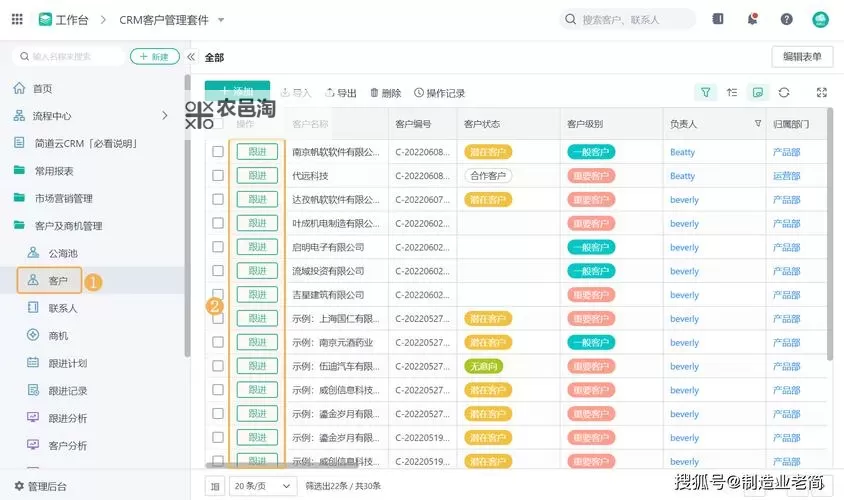Click 一般客户 tag in 启明电子 row
Image resolution: width=844 pixels, height=500 pixels.
(x=591, y=247)
